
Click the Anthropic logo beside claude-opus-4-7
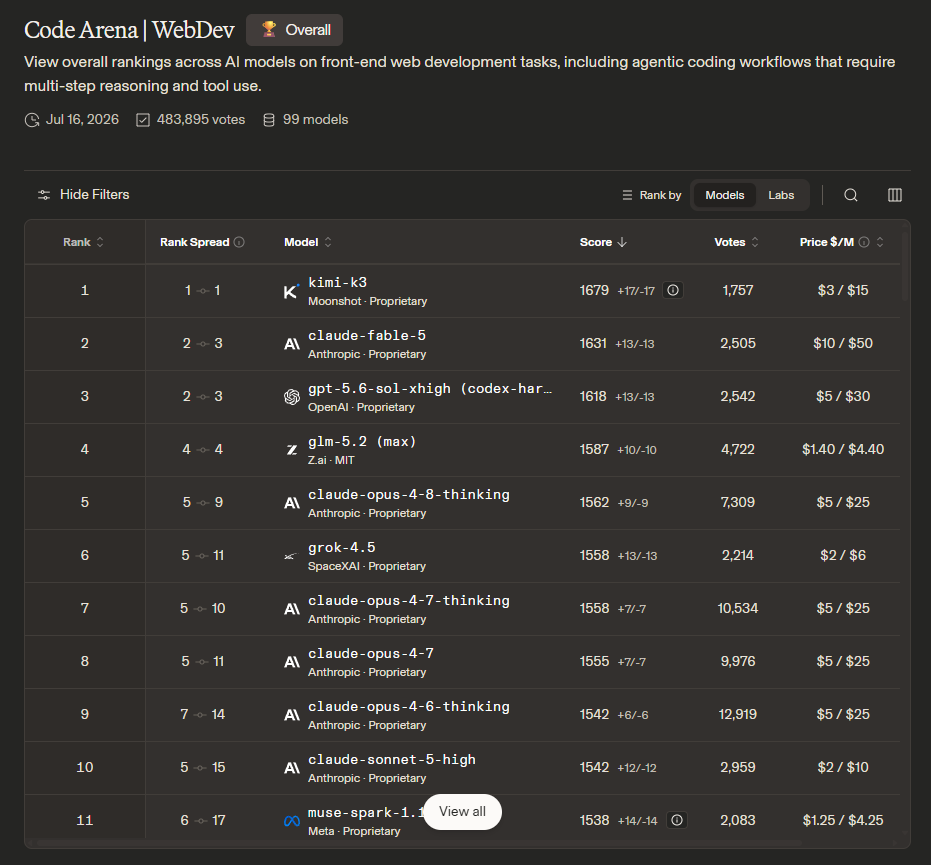(292, 662)
